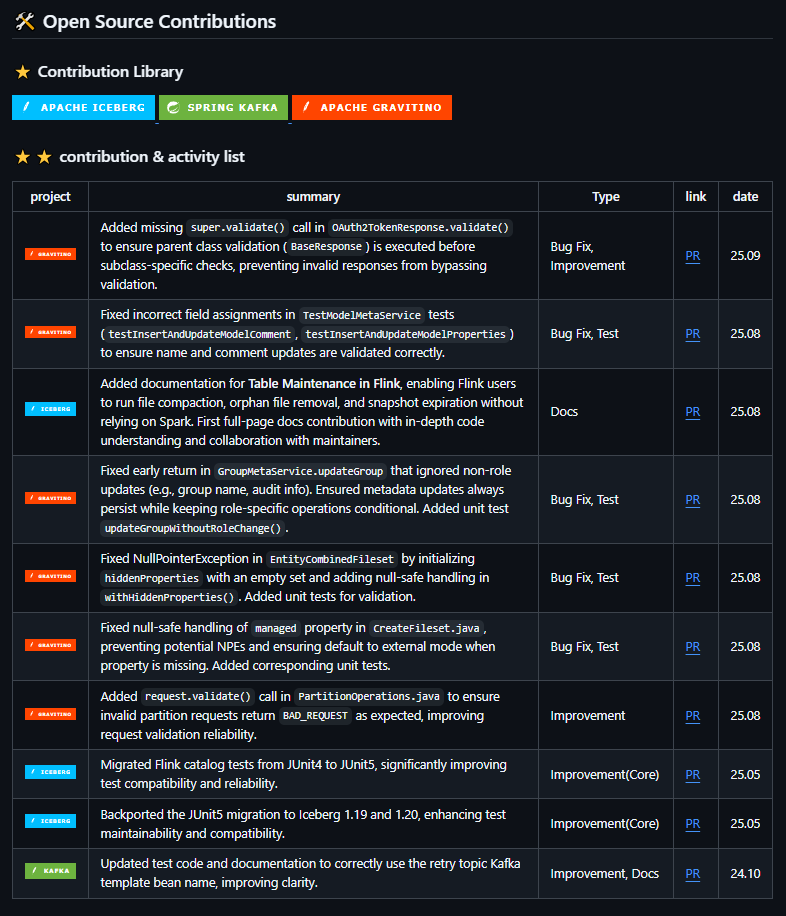786x916 pixels.
Task: Click the Apache Iceberg badge in Contribution Library
Action: (x=83, y=108)
